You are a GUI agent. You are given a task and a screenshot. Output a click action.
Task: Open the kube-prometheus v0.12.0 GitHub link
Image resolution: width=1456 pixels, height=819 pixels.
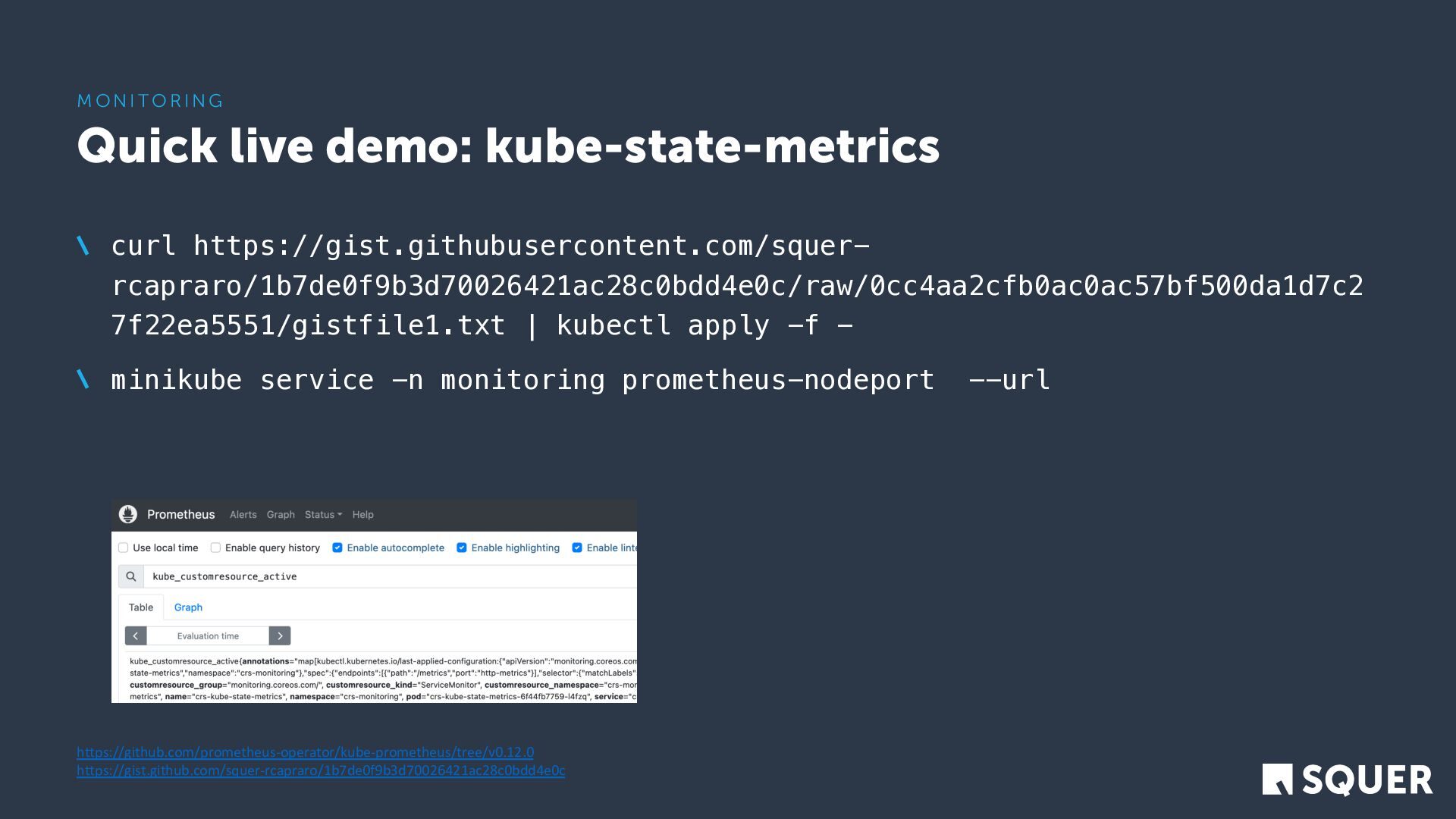305,752
